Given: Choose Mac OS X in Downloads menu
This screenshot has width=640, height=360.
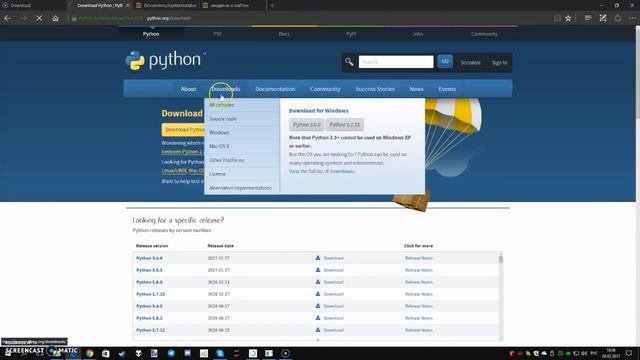Looking at the screenshot, I should pyautogui.click(x=242, y=146).
